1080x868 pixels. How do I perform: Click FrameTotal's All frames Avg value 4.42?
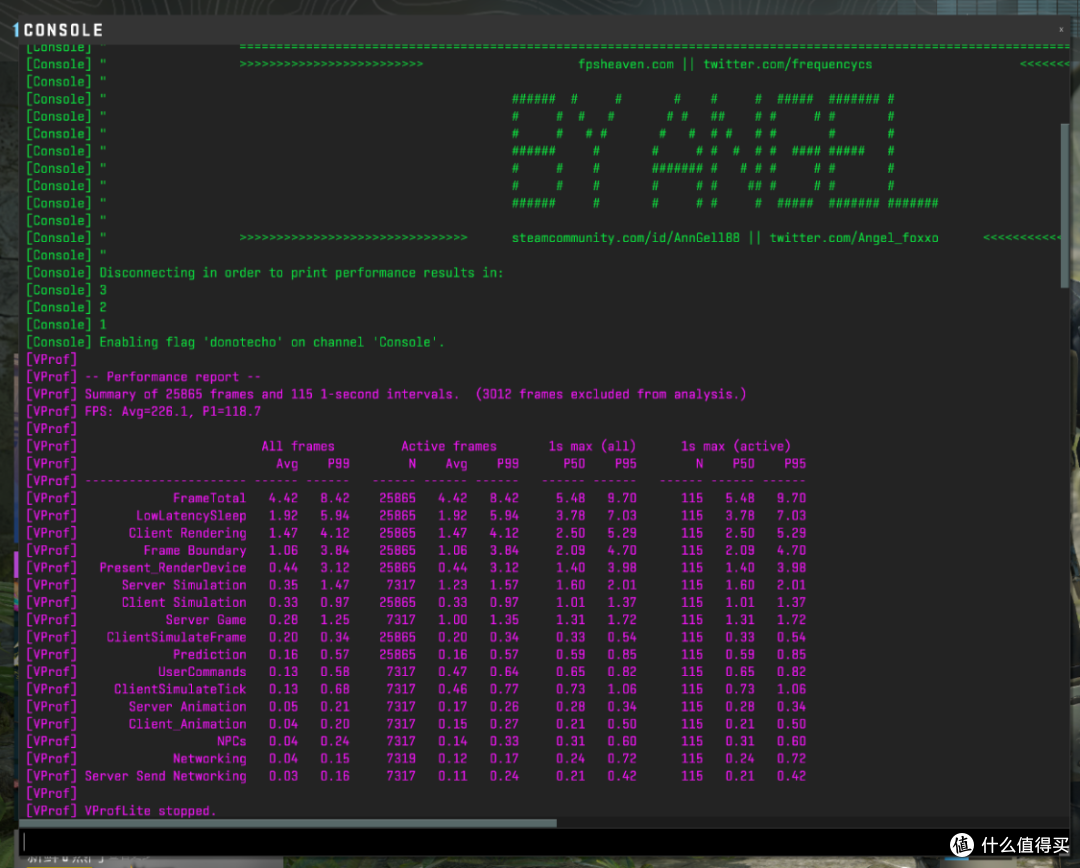(x=283, y=498)
